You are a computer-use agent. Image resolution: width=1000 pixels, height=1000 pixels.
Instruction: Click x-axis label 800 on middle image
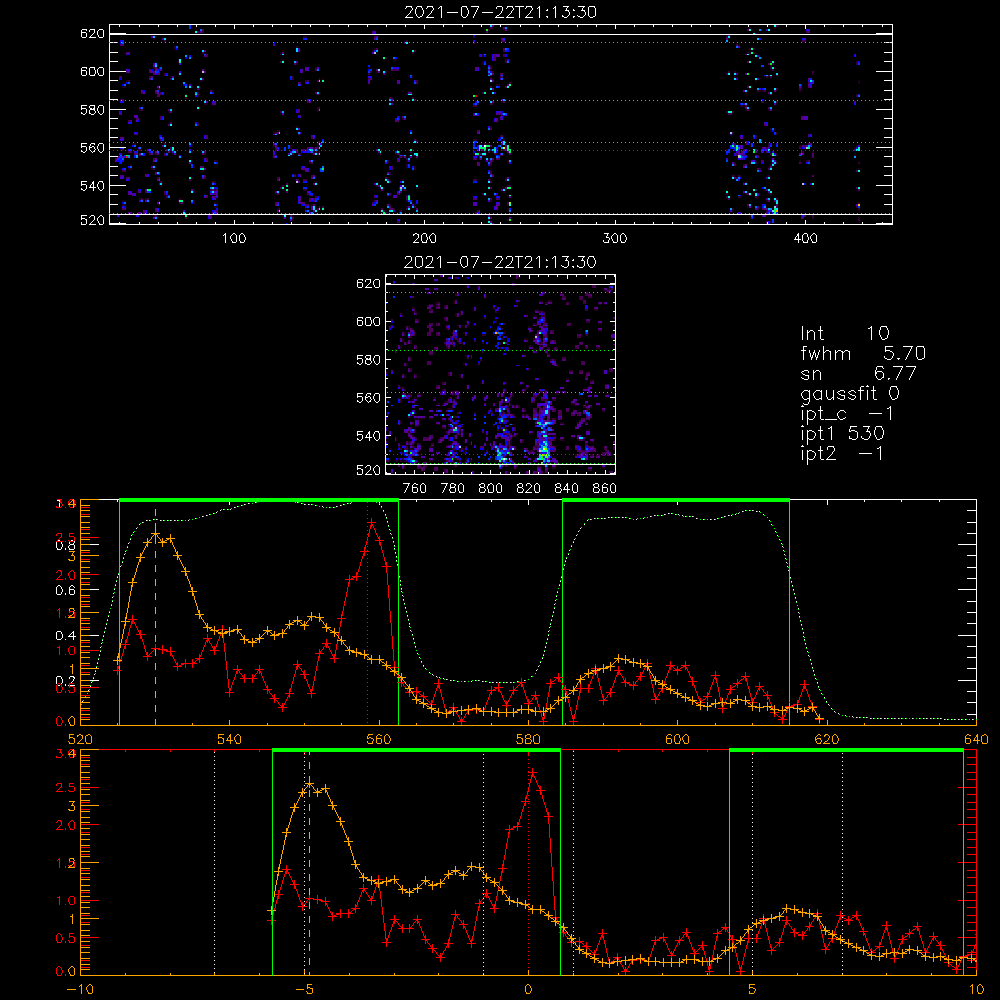[490, 489]
